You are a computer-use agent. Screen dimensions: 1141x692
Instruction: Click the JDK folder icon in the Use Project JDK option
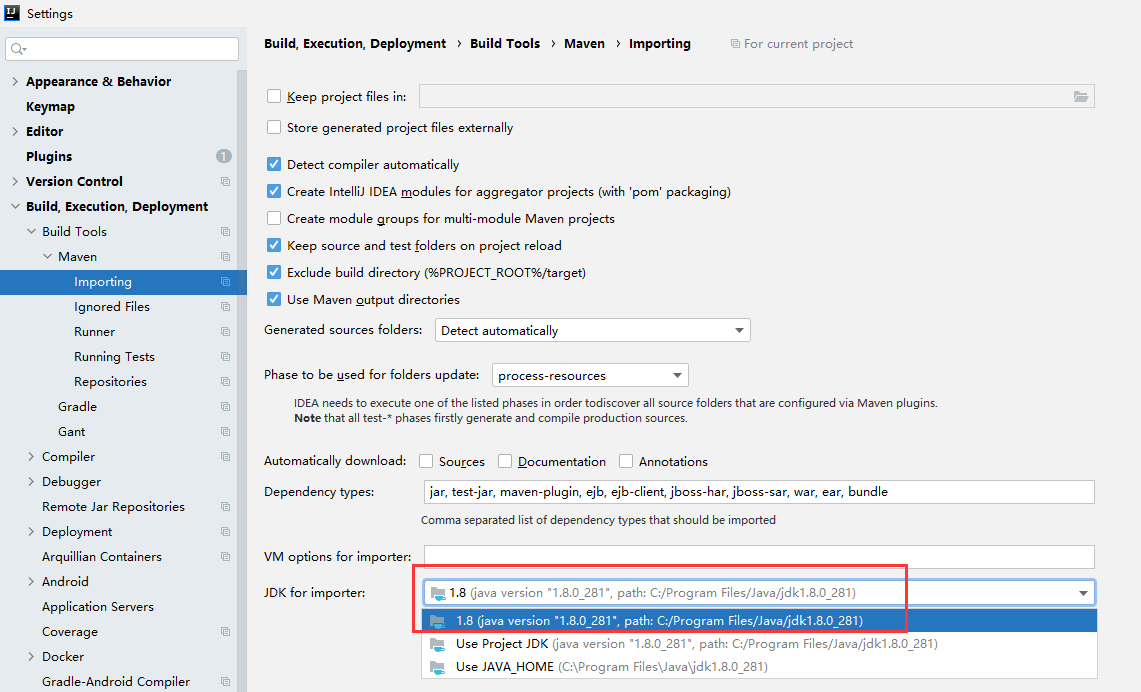(437, 644)
